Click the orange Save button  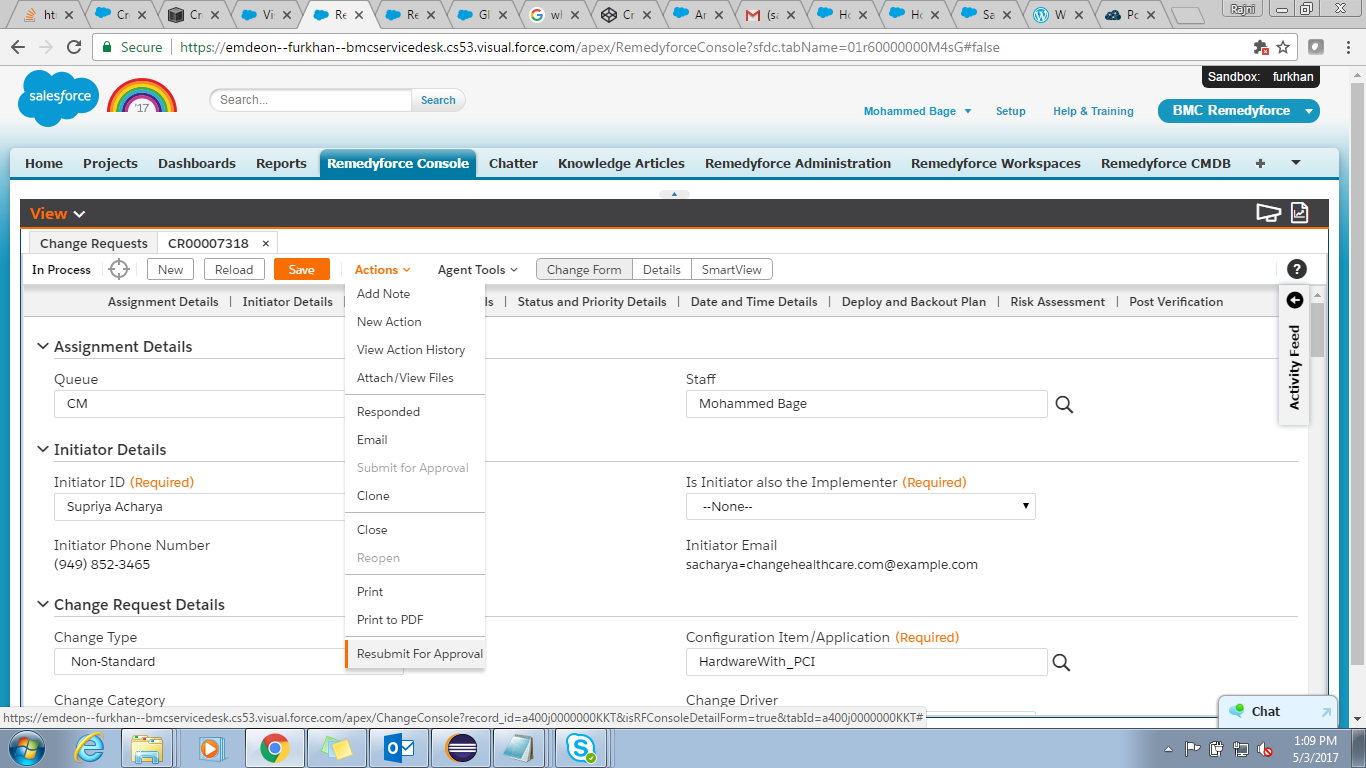[x=301, y=269]
